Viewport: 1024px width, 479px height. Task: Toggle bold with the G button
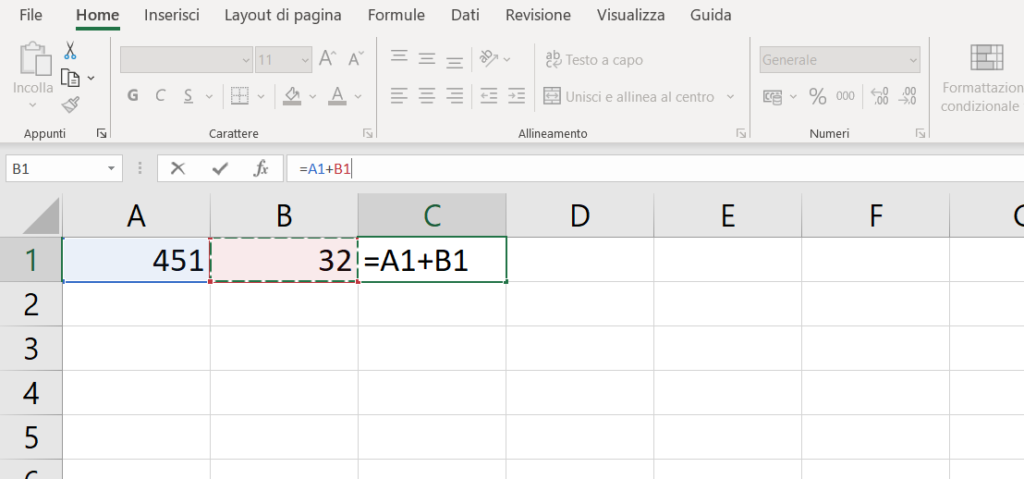point(133,97)
